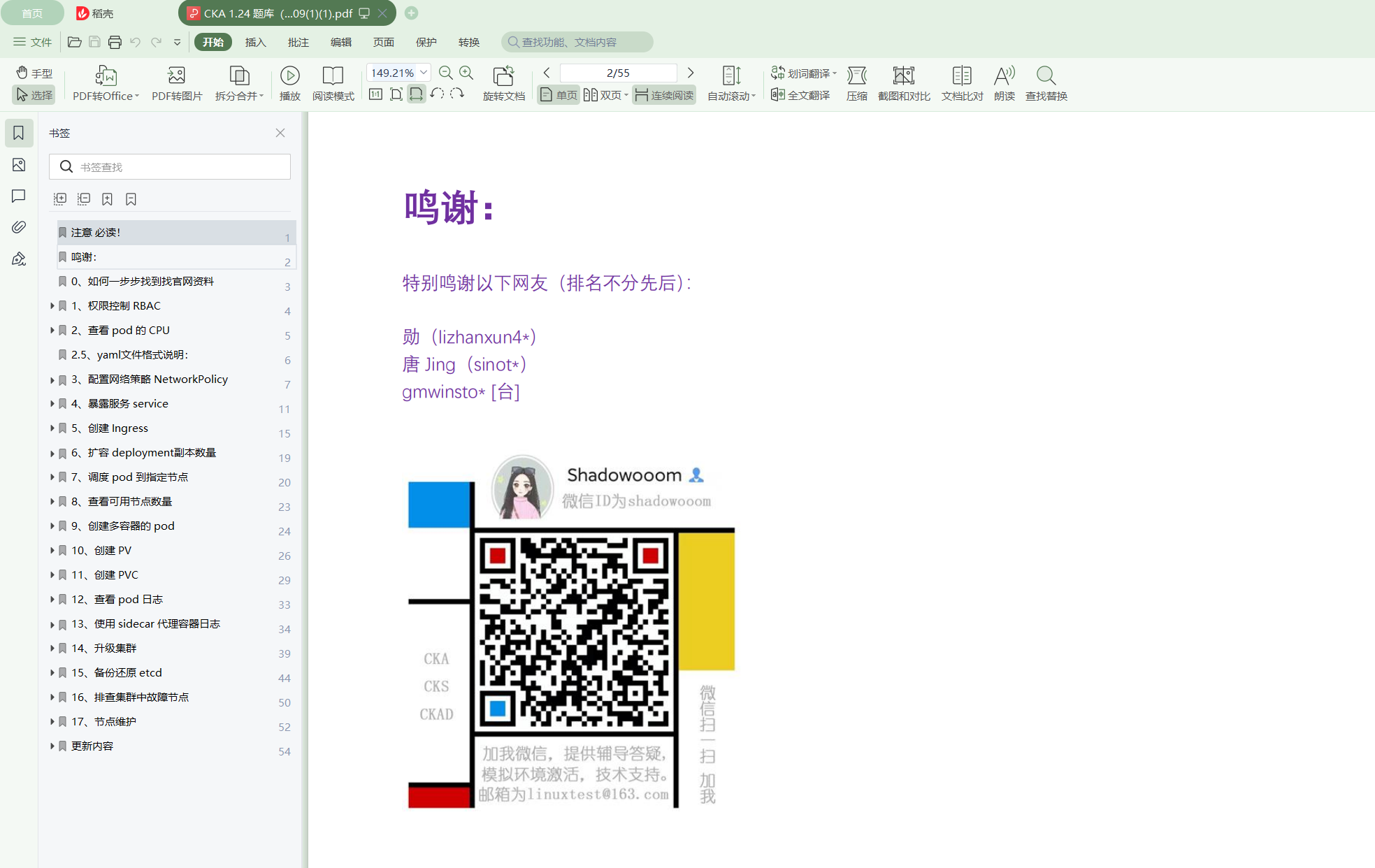The width and height of the screenshot is (1375, 868).
Task: Collapse all bookmarks icon
Action: pos(84,199)
